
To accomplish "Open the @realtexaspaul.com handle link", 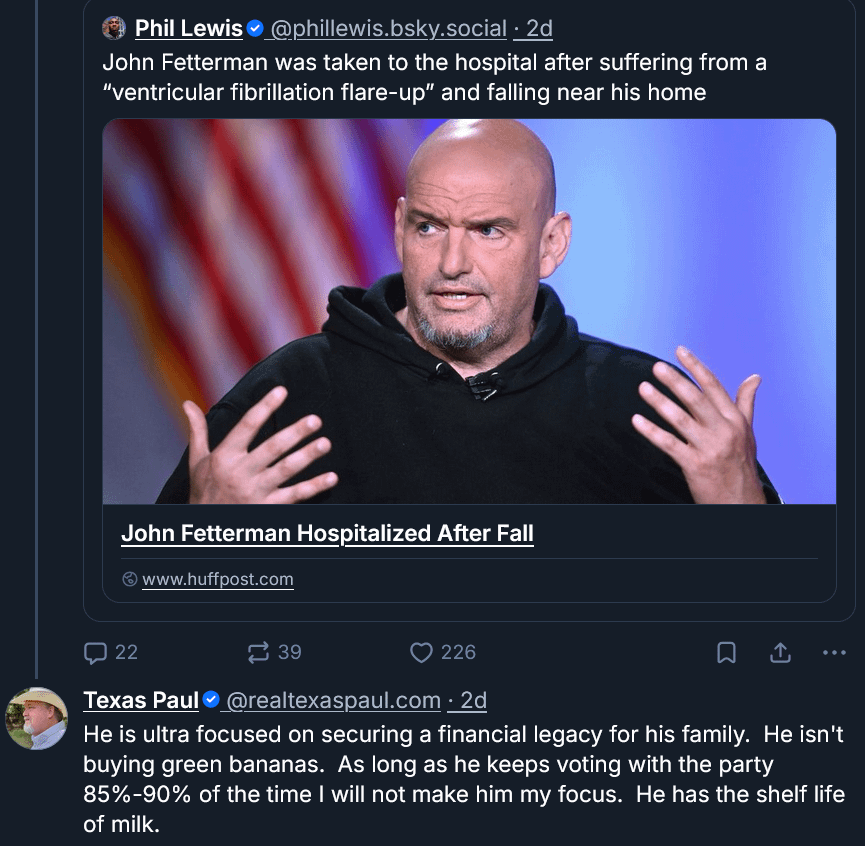I will [334, 700].
